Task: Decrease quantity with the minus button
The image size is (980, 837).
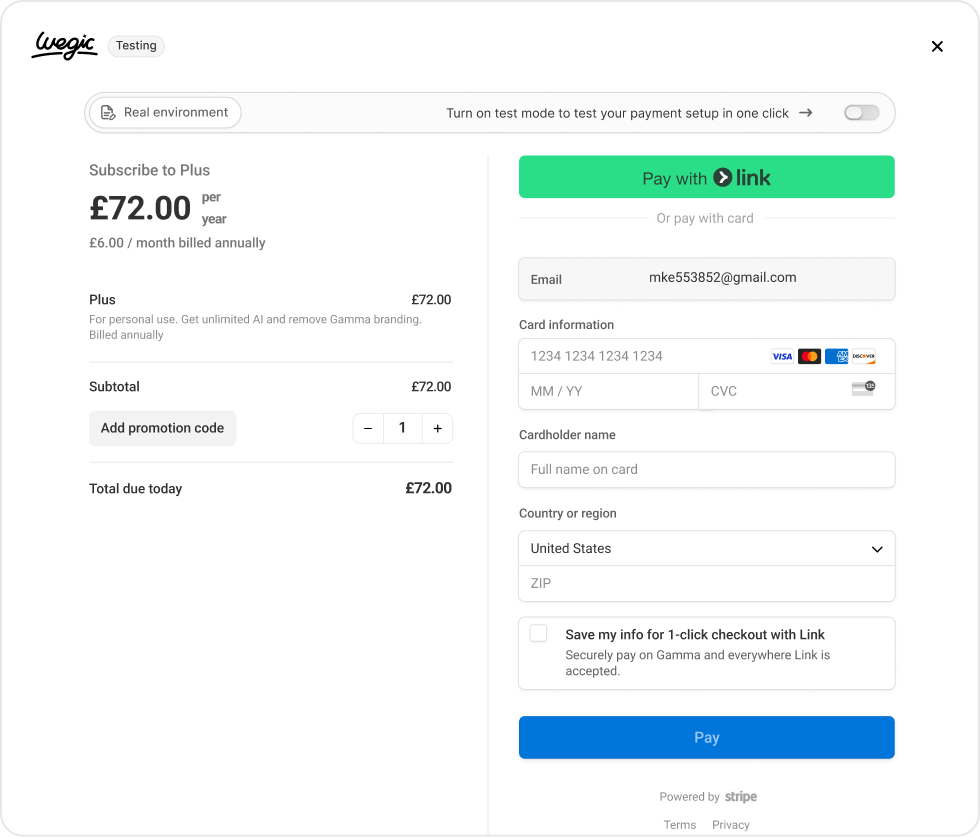Action: [368, 428]
